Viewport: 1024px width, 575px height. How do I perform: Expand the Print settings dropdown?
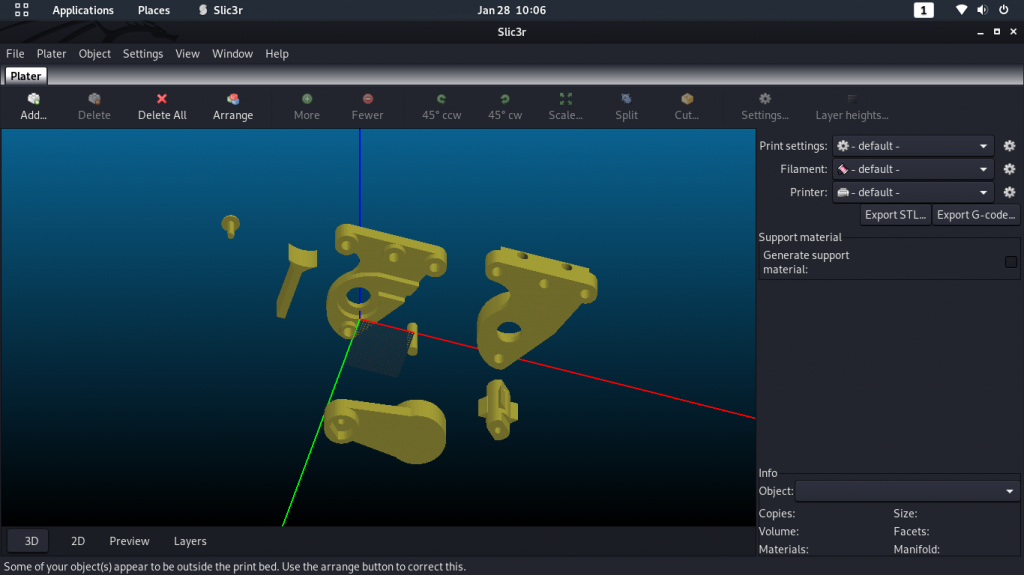pyautogui.click(x=913, y=146)
